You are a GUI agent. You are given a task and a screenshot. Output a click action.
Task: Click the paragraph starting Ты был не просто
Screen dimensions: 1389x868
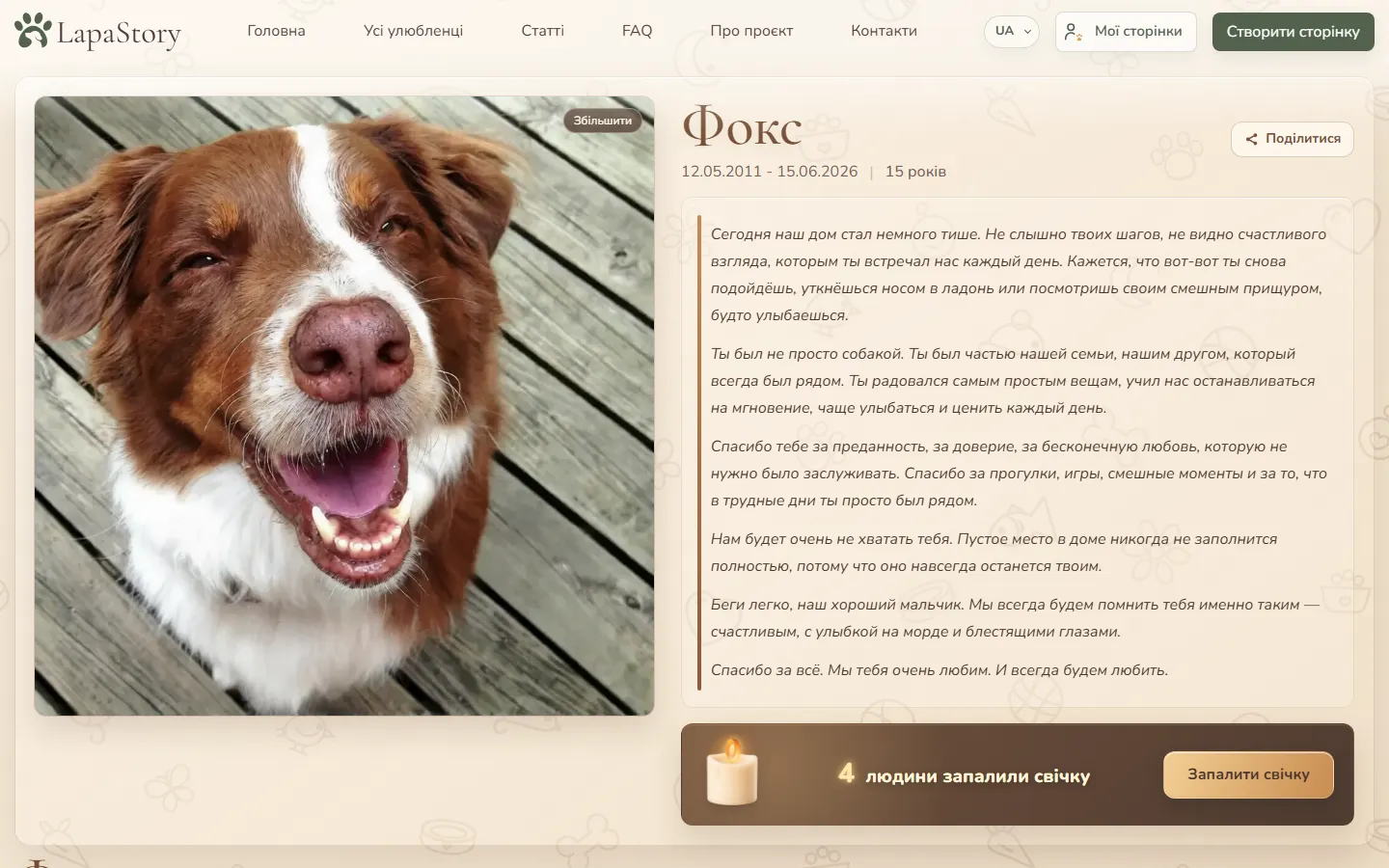pyautogui.click(x=1013, y=381)
